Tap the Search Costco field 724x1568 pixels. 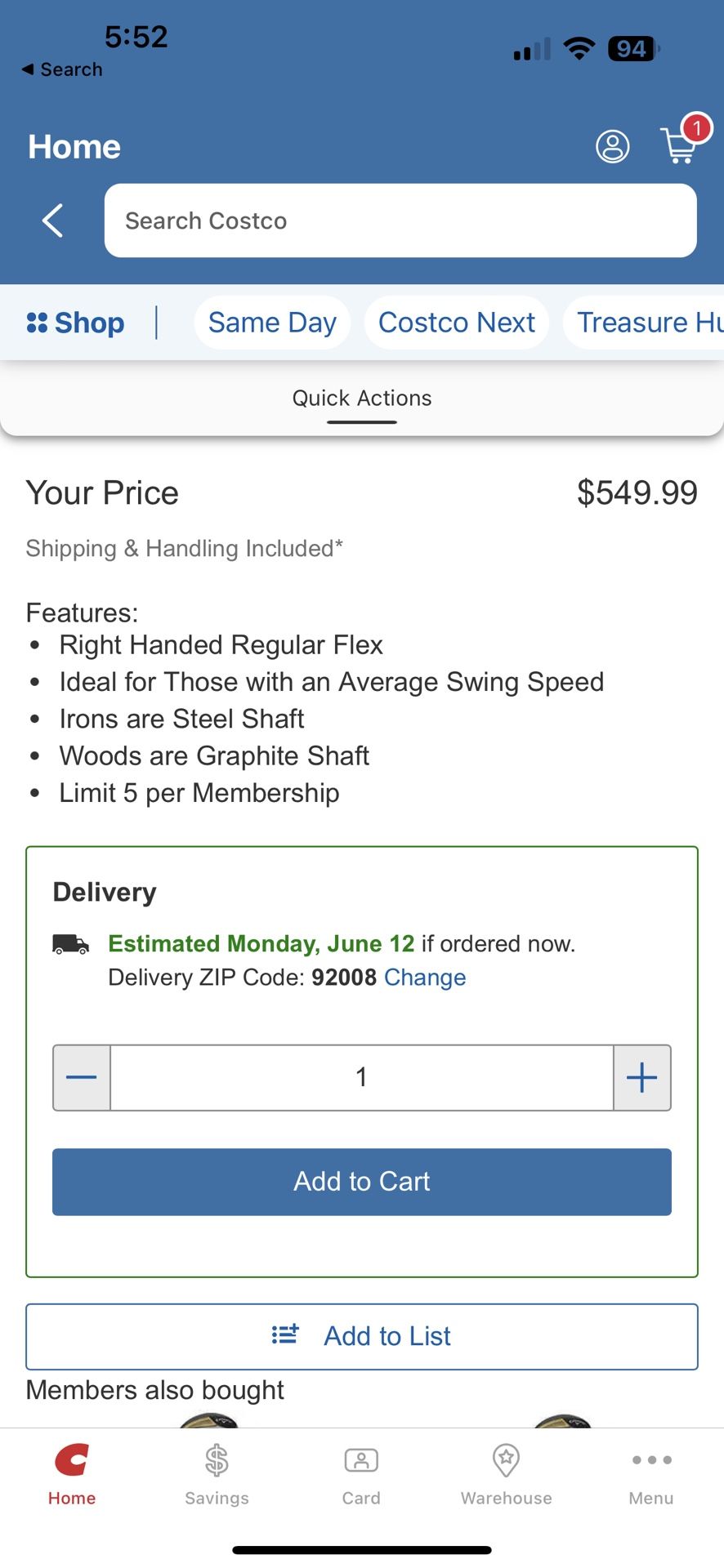pos(400,220)
